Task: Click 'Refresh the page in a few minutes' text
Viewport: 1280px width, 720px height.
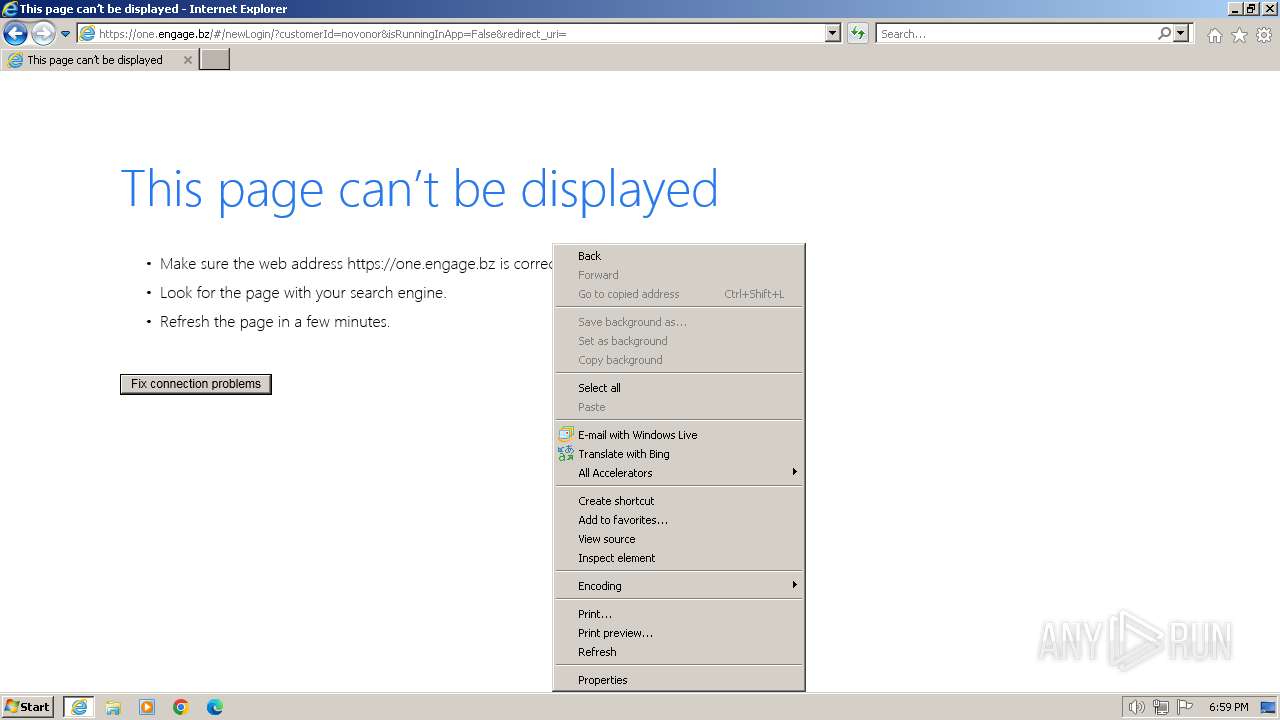Action: pyautogui.click(x=275, y=322)
